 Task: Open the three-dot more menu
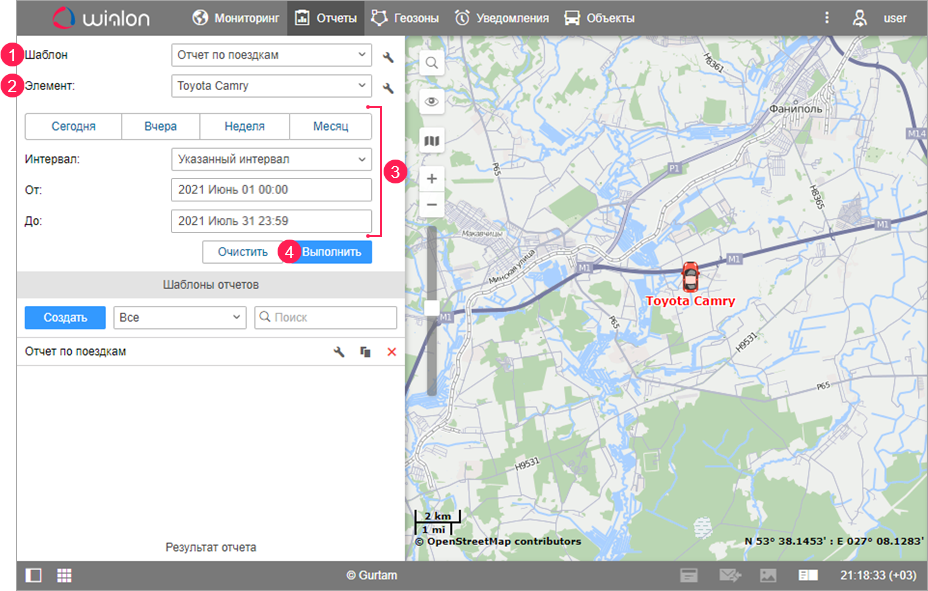pyautogui.click(x=827, y=18)
